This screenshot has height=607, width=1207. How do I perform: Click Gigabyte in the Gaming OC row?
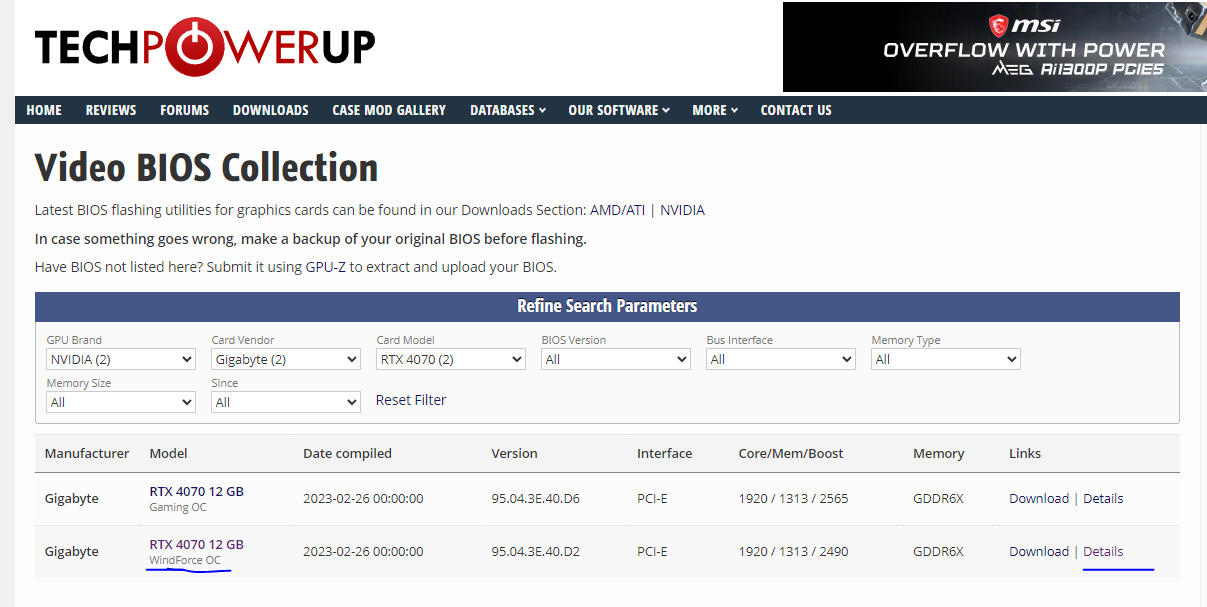(x=72, y=498)
